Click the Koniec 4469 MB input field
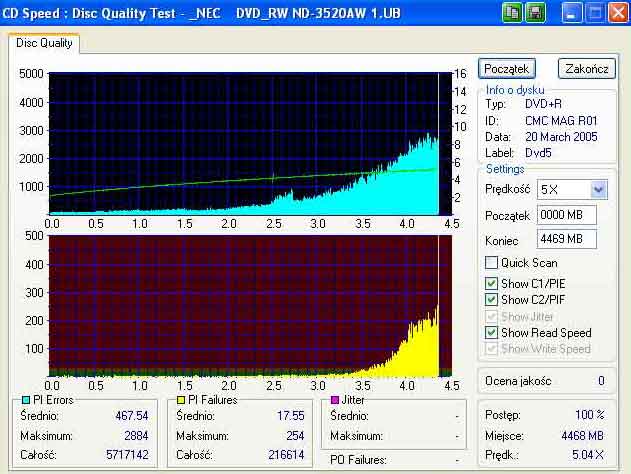The image size is (631, 474). click(x=567, y=239)
